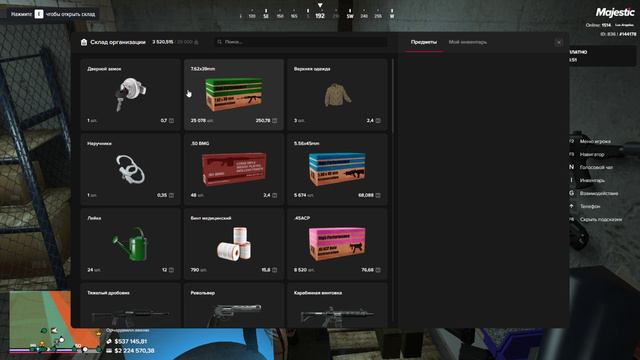Click the search magnifier icon
Viewport: 640px width, 360px height.
coord(220,42)
